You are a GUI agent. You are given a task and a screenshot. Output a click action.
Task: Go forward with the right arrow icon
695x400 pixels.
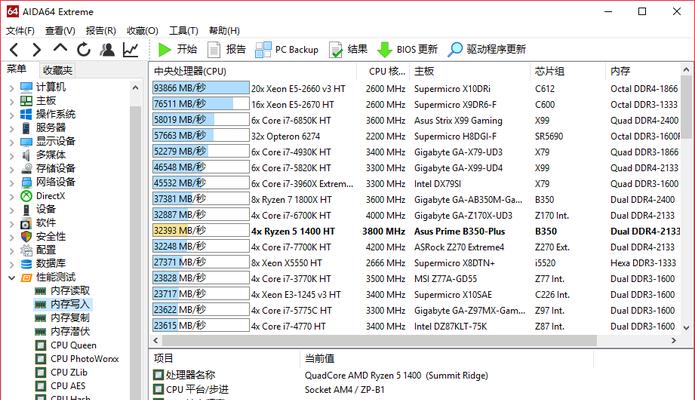[x=37, y=49]
